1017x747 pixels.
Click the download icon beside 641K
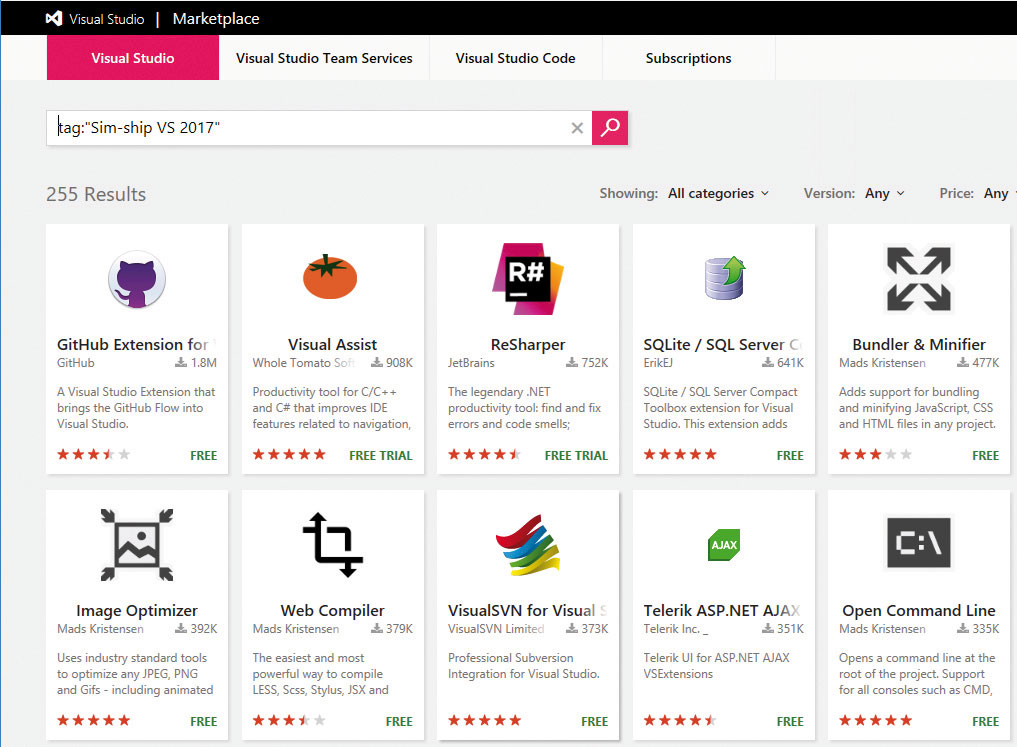pos(768,362)
